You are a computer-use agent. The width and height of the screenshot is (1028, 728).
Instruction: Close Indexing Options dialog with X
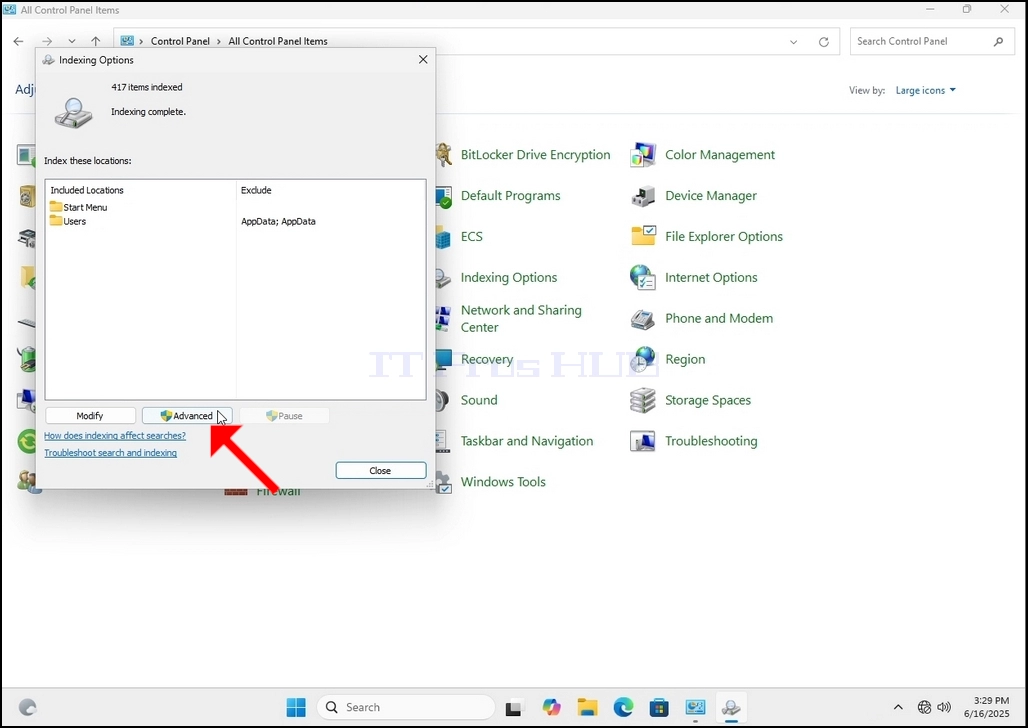423,60
